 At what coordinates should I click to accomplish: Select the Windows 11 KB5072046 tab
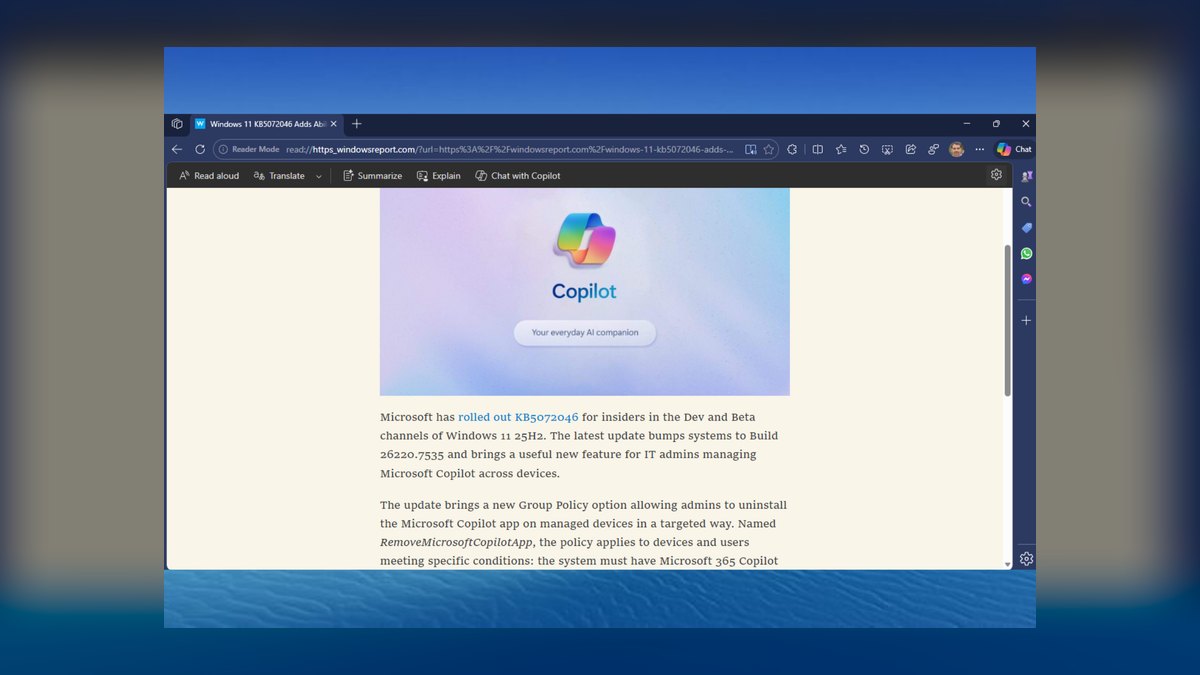point(266,124)
